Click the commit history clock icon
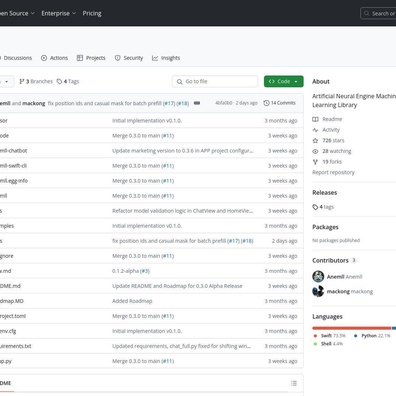The height and width of the screenshot is (396, 396). (266, 103)
